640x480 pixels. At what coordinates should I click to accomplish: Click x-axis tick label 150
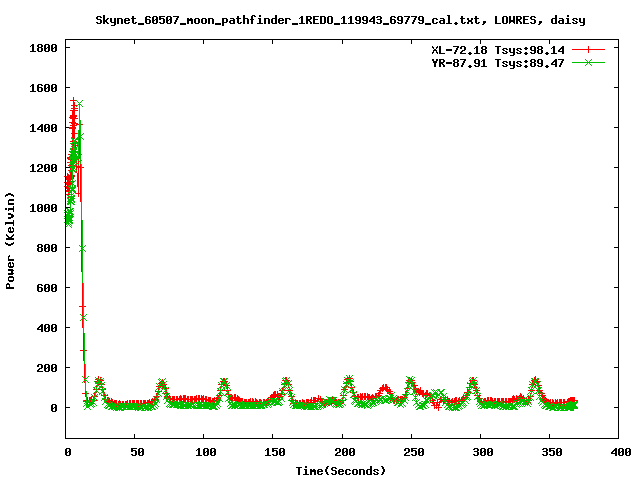275,452
